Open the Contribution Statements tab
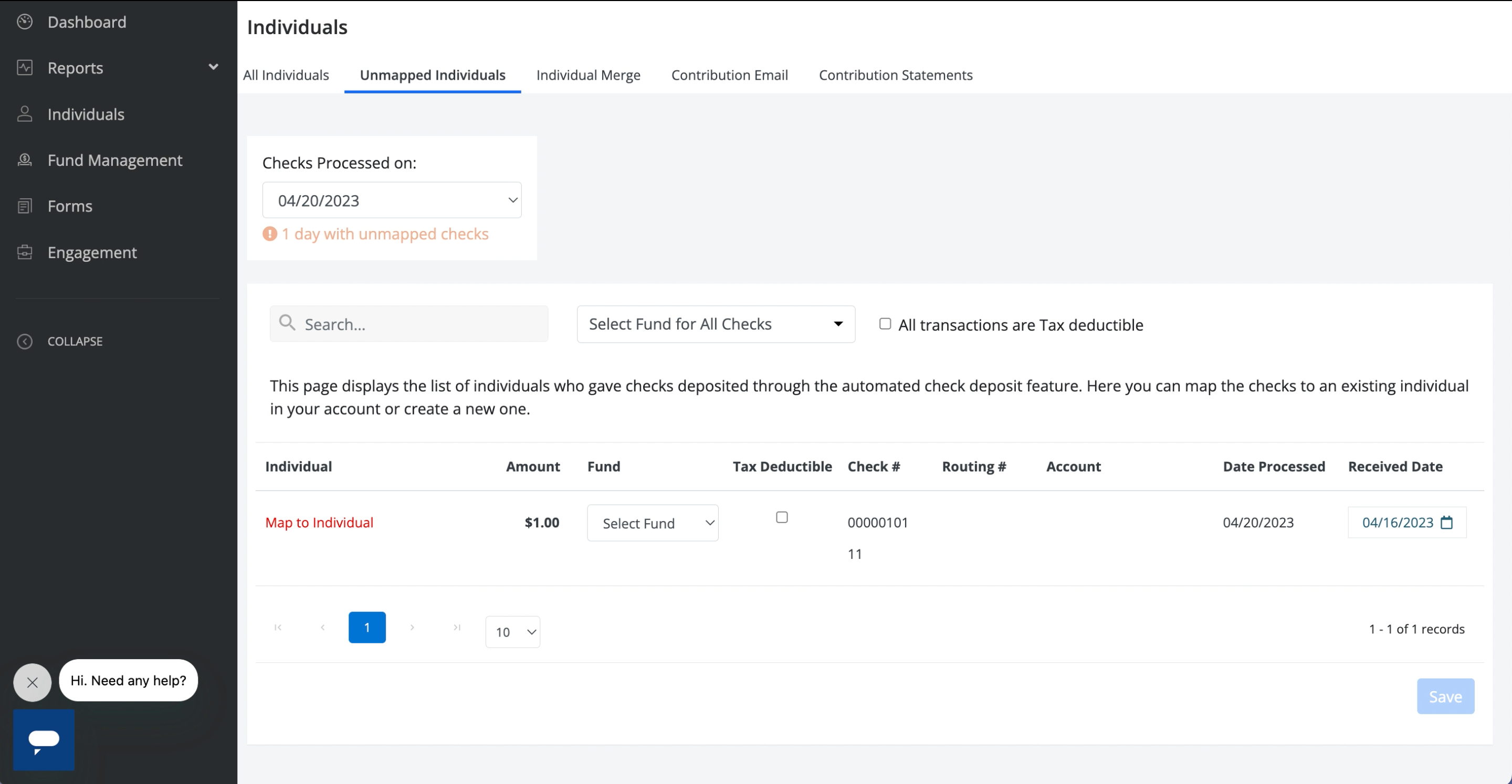This screenshot has height=784, width=1512. click(x=895, y=75)
